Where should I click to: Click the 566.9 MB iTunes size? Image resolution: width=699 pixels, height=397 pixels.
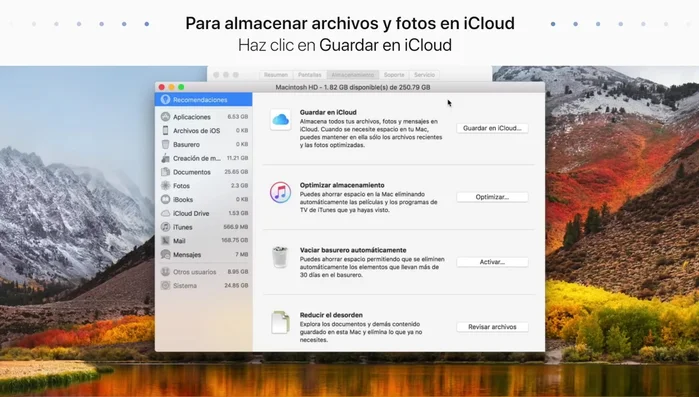(236, 227)
